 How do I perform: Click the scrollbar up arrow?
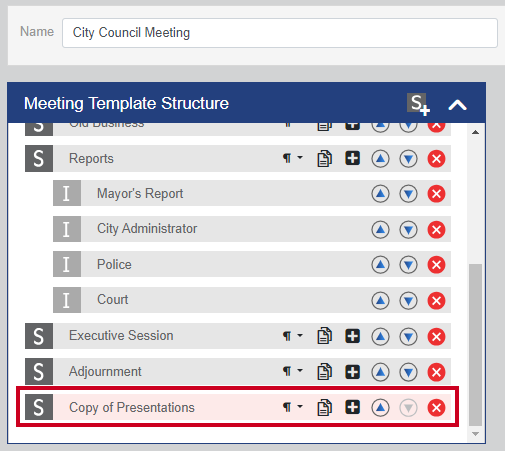476,132
